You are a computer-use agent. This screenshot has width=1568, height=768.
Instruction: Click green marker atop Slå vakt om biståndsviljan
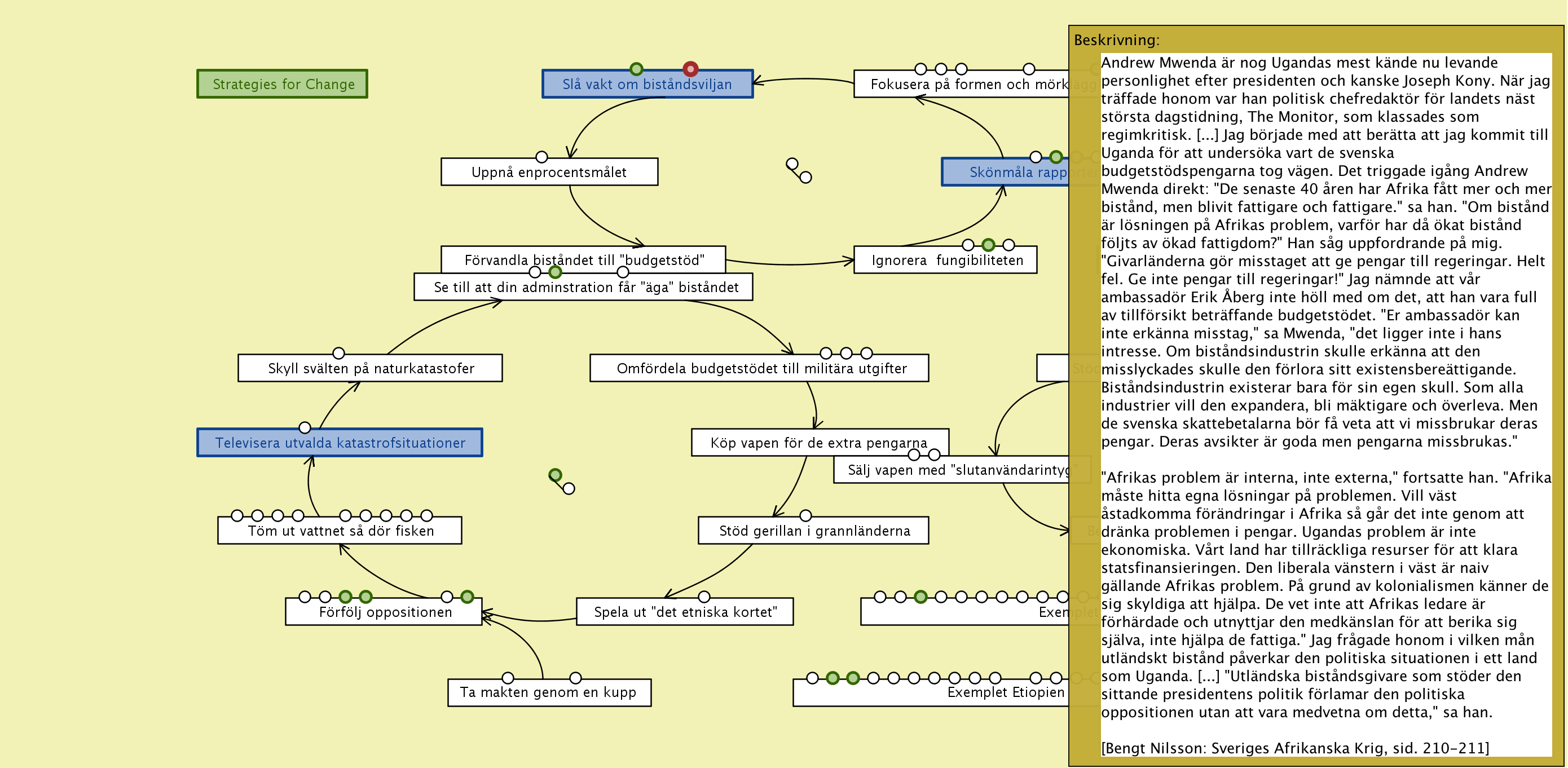636,69
